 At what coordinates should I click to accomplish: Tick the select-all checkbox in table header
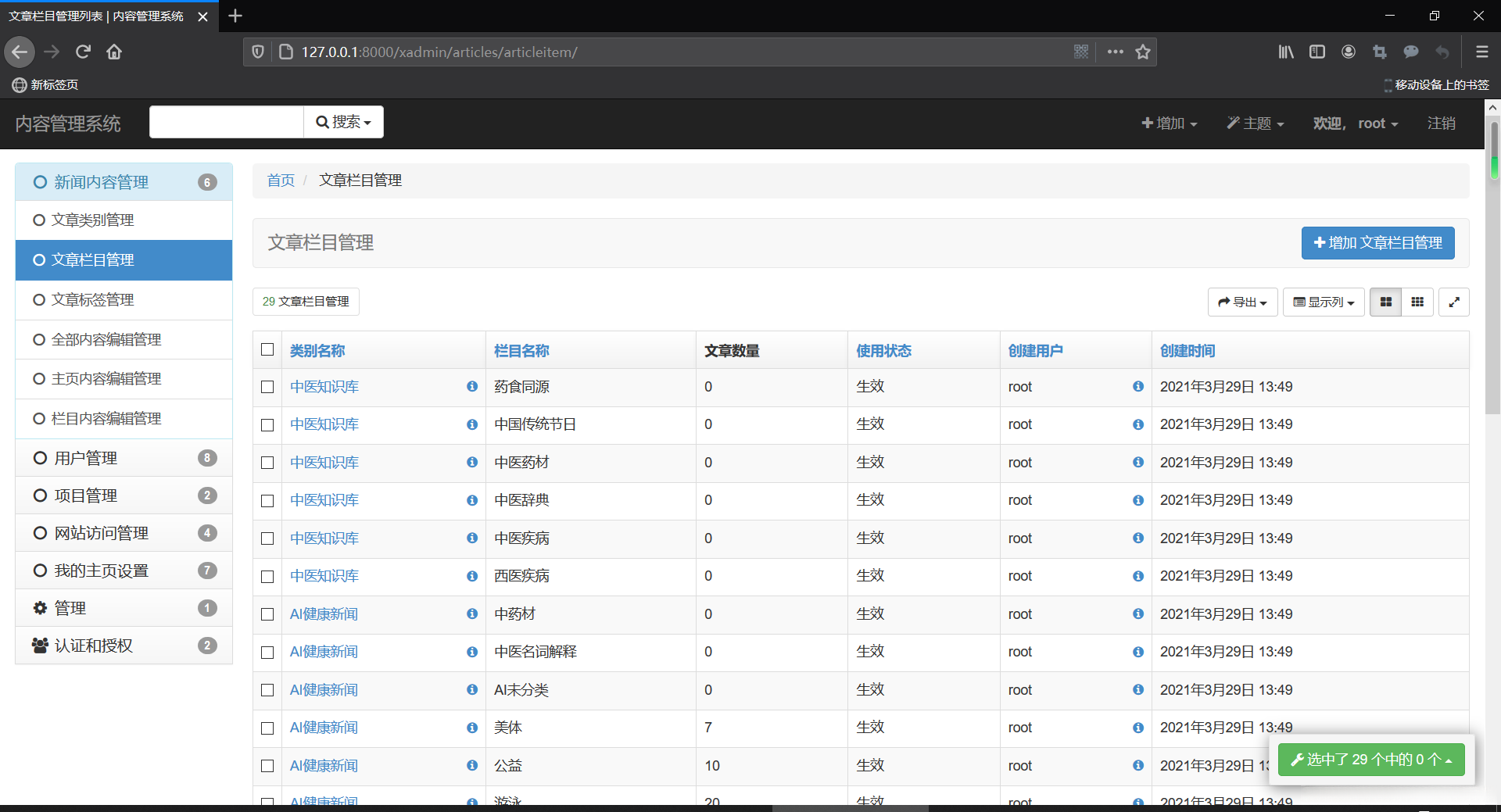point(267,349)
